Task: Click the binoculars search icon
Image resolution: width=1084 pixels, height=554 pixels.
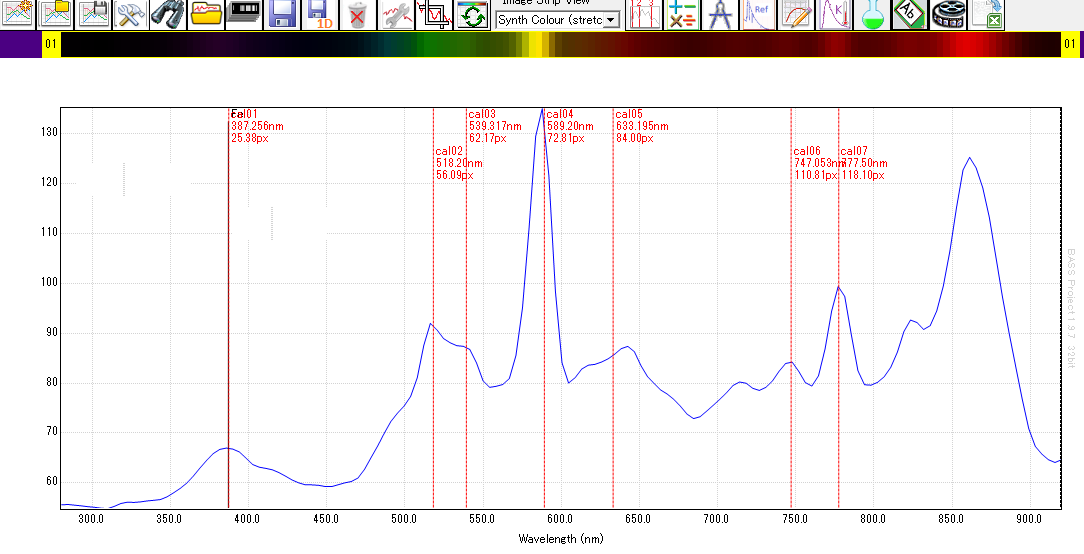Action: (168, 14)
